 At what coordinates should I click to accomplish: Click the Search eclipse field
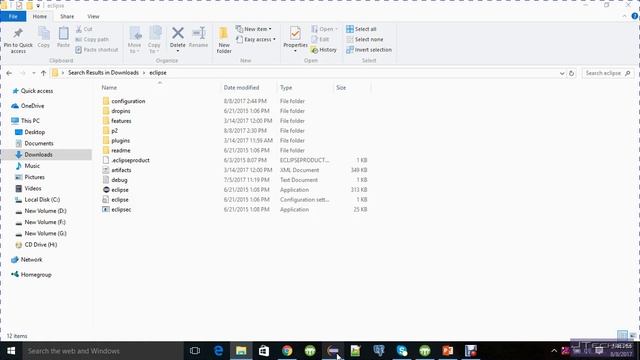(607, 73)
